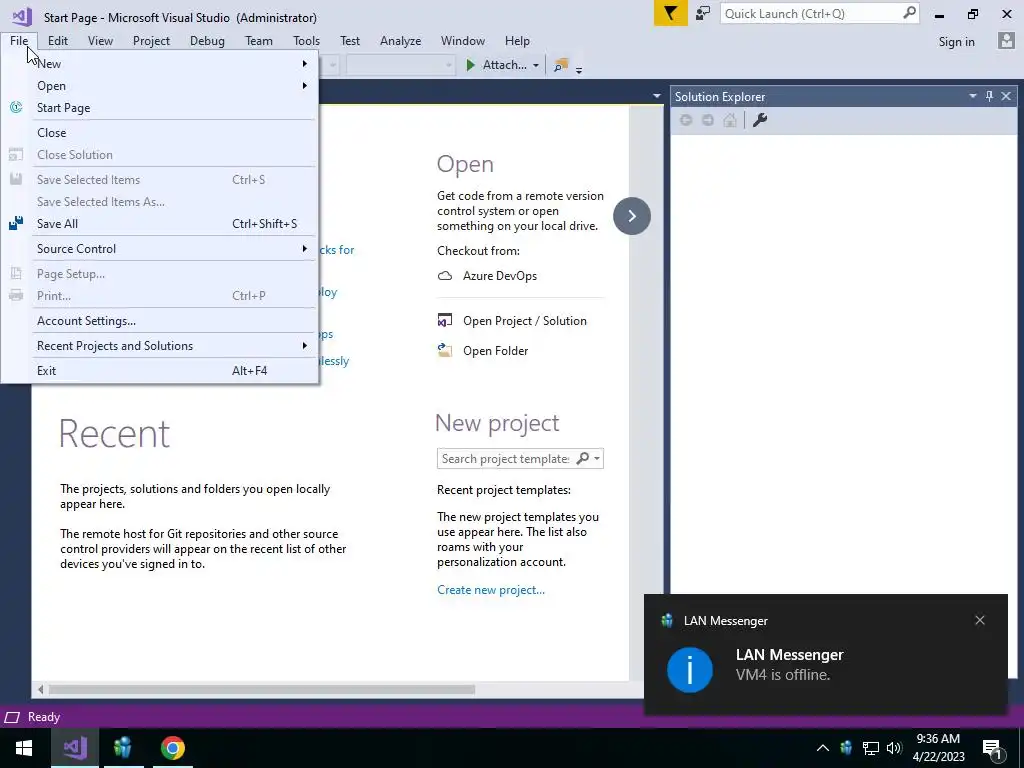Click the Open Folder link text

[495, 351]
